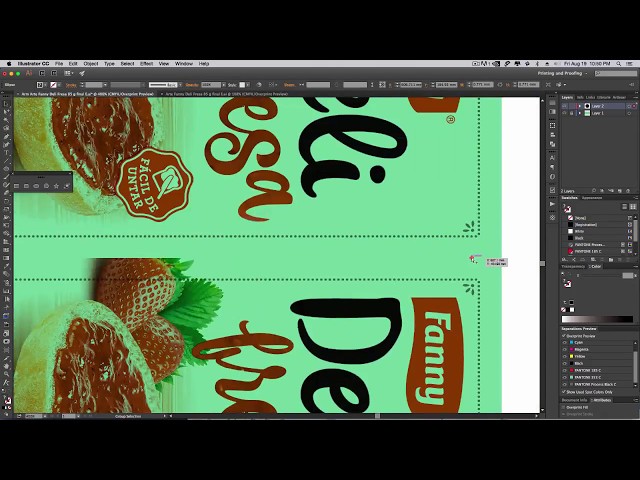Open the Attributes panel options menu

[x=636, y=400]
